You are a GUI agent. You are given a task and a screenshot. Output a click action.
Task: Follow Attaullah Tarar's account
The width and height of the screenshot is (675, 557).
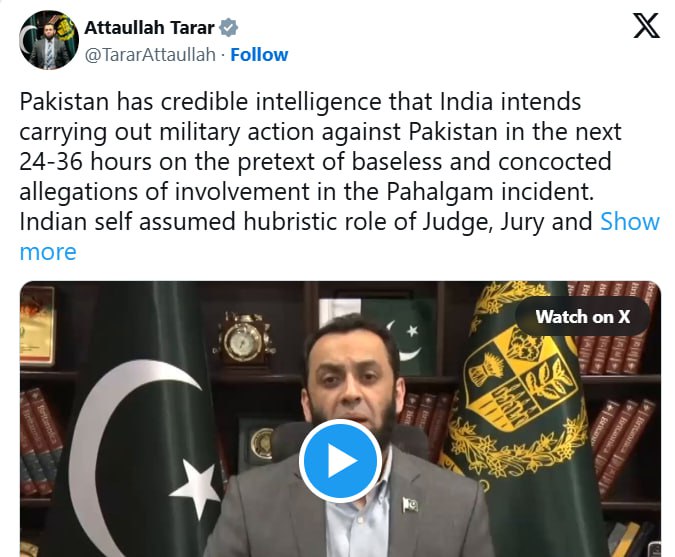pos(259,55)
